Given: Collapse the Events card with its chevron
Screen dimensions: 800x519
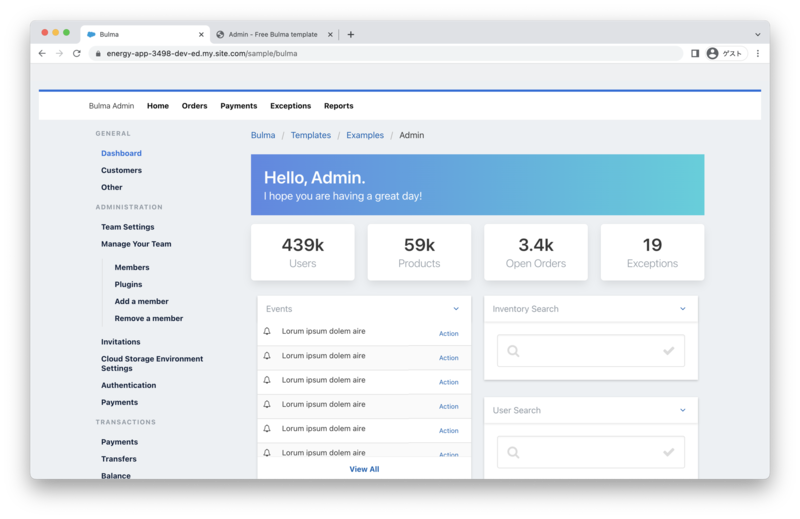Looking at the screenshot, I should pyautogui.click(x=456, y=309).
